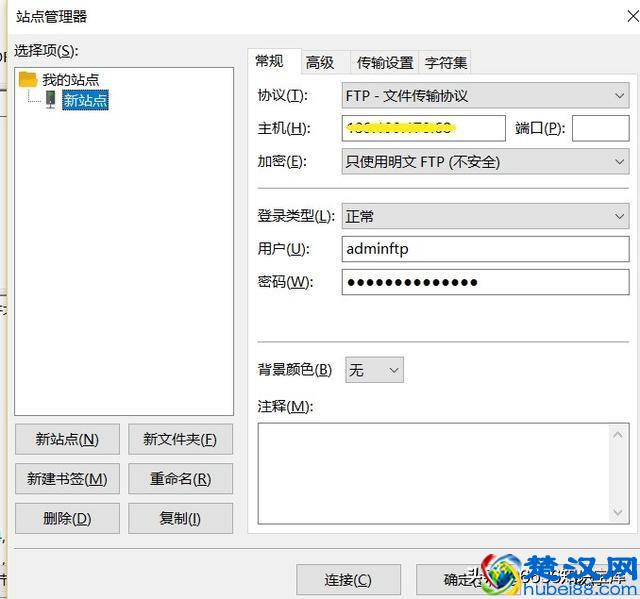
Task: Click the 新文件夹(F) button
Action: [x=180, y=439]
